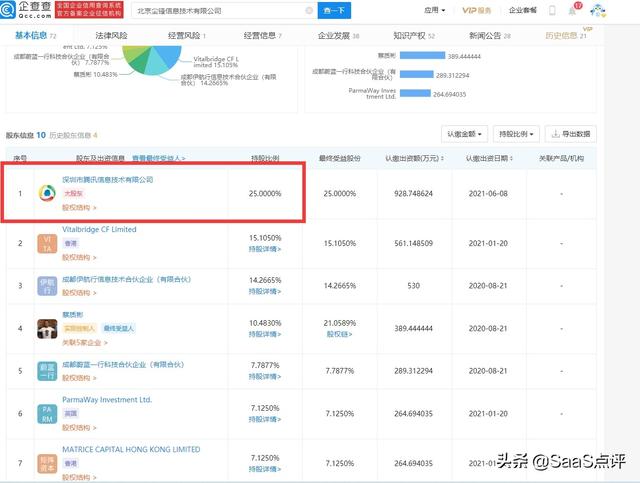The image size is (640, 483).
Task: Click the ParmaWay Investment logo icon
Action: point(47,414)
